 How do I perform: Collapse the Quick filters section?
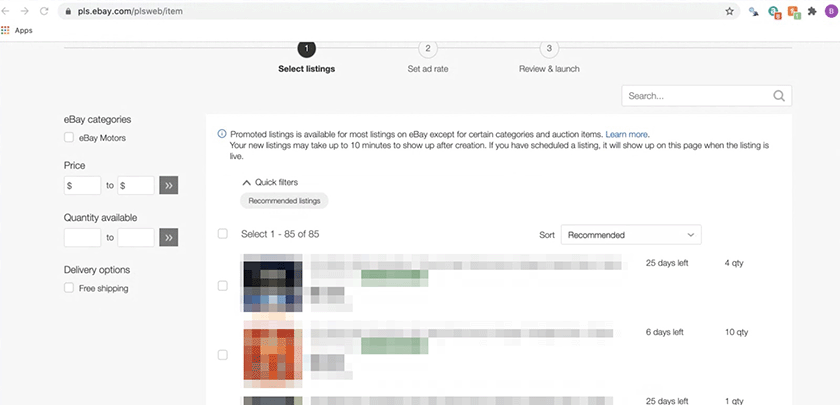(x=270, y=182)
